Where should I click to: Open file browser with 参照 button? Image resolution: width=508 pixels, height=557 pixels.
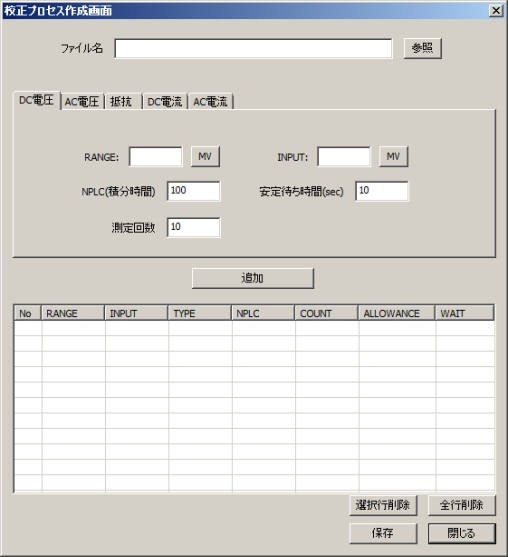[x=423, y=48]
